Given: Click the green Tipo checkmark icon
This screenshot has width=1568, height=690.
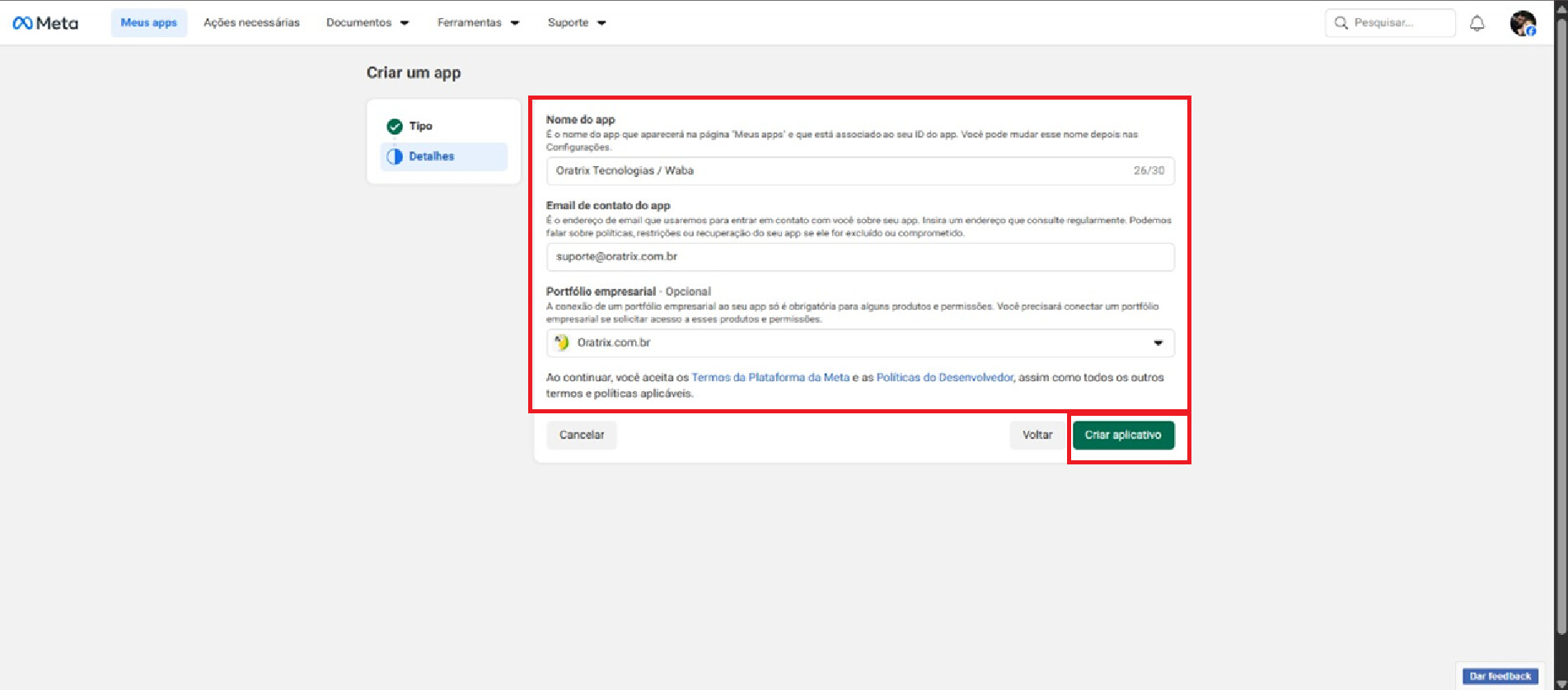Looking at the screenshot, I should coord(395,126).
